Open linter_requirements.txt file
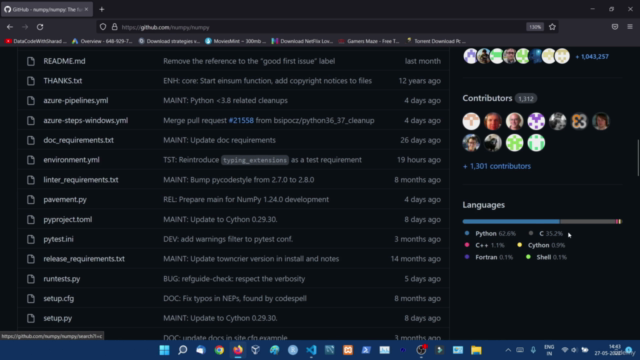Viewport: 640px width, 360px height. point(81,180)
